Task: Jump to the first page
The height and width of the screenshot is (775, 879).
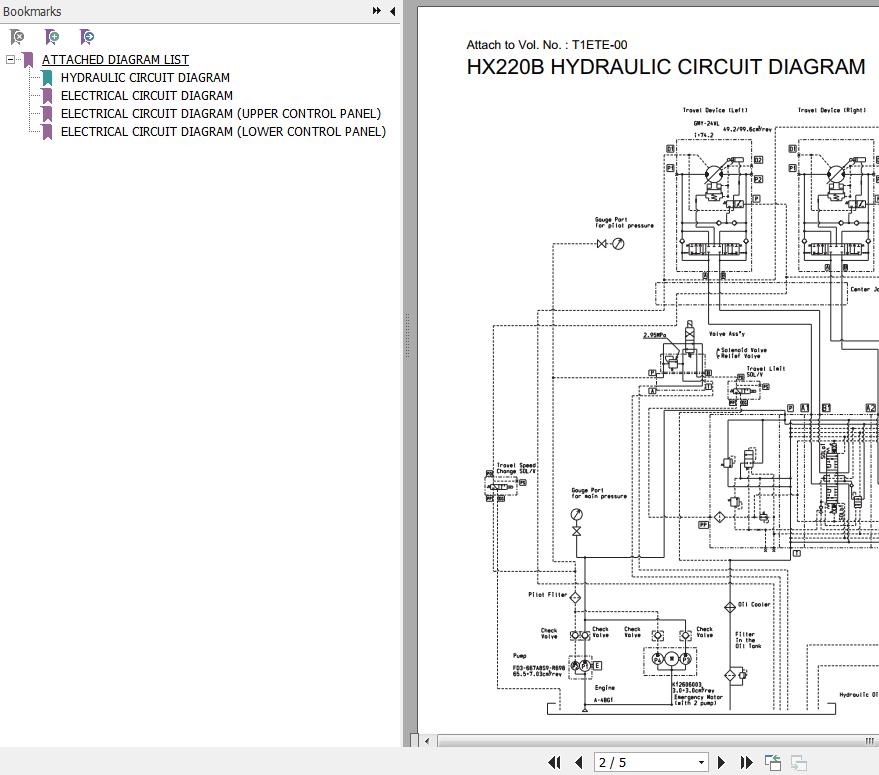Action: 554,762
